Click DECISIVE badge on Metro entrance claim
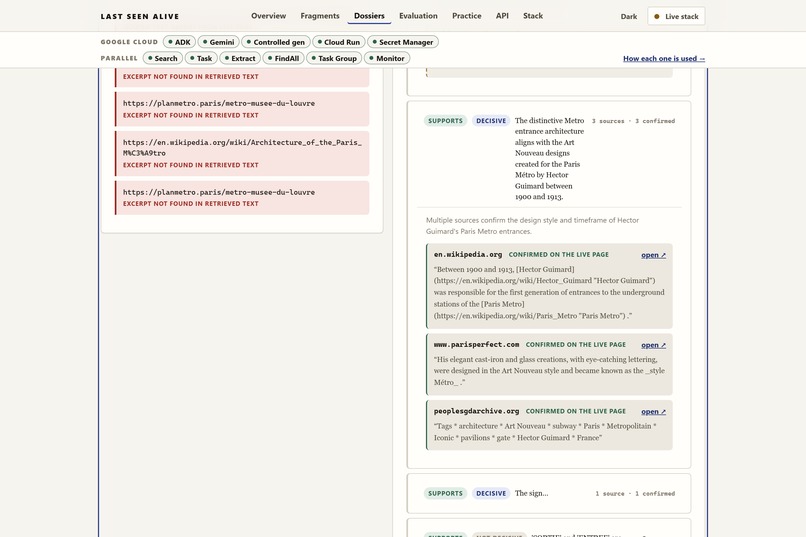806x537 pixels. point(491,121)
